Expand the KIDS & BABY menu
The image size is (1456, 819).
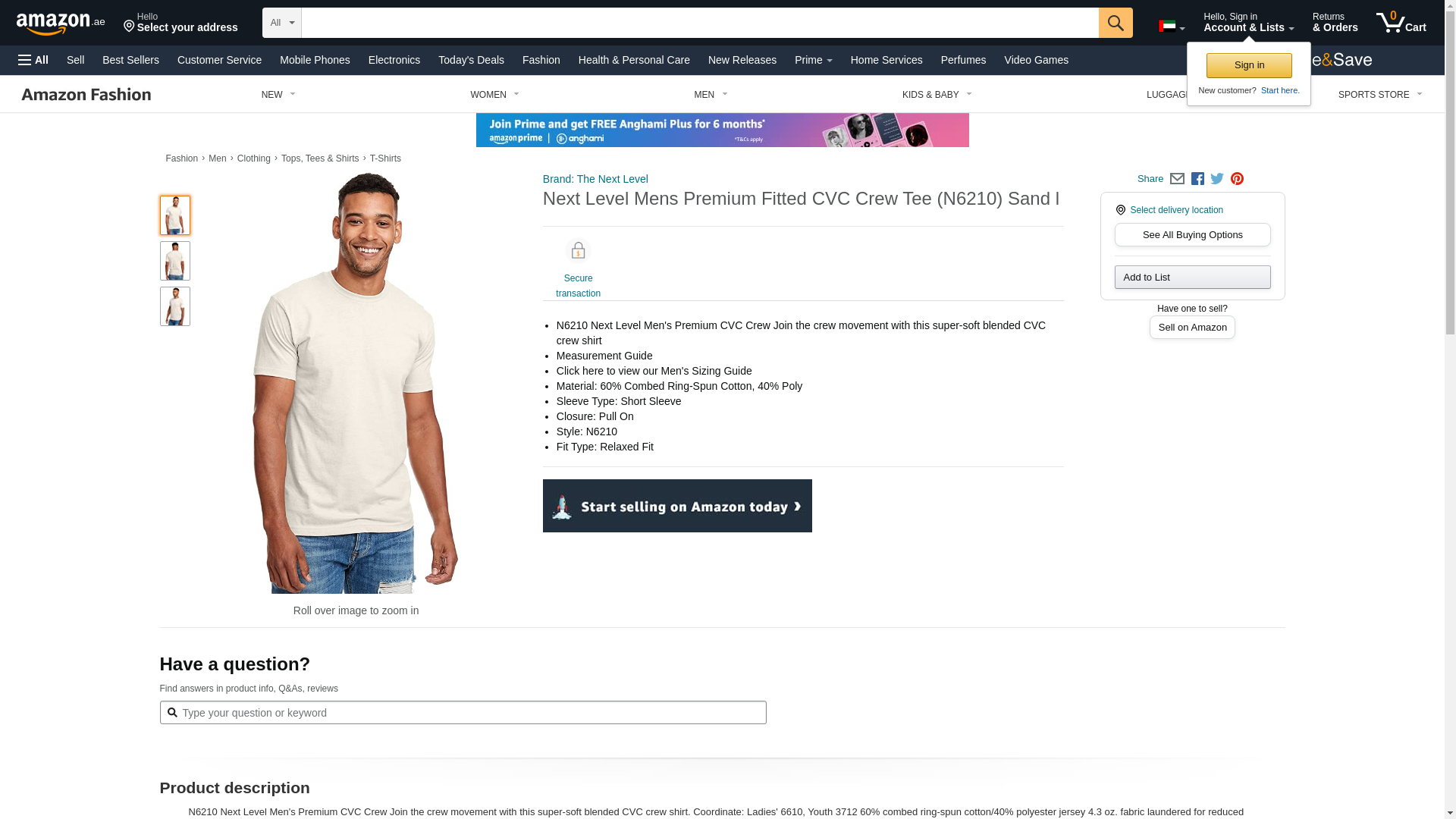tap(937, 95)
